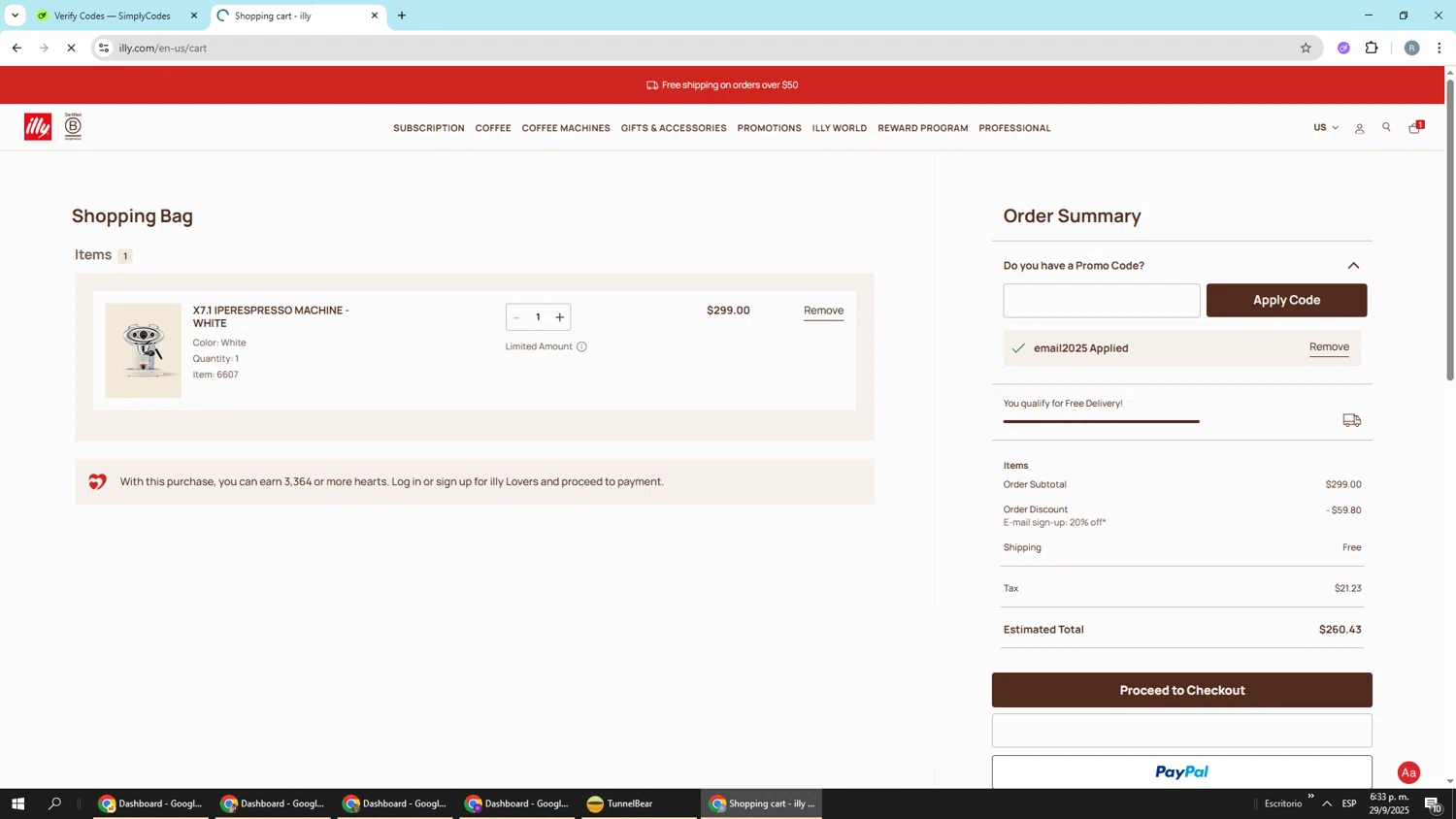Open the COFFEE menu
The width and height of the screenshot is (1456, 819).
point(493,128)
